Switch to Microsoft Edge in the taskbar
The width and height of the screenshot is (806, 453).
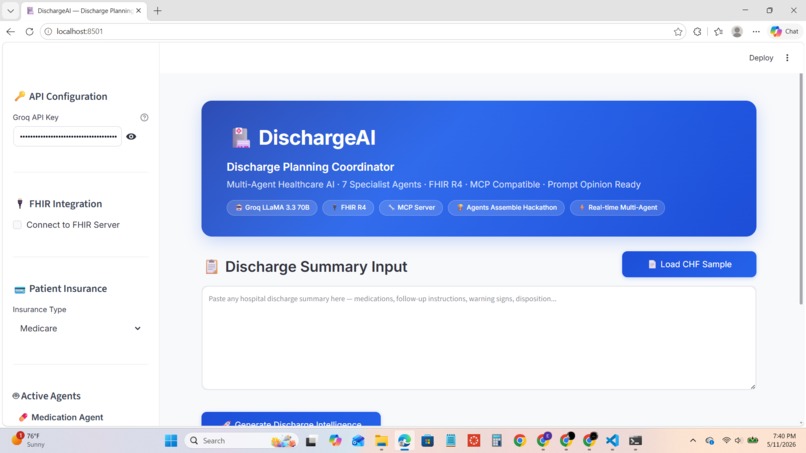click(405, 441)
